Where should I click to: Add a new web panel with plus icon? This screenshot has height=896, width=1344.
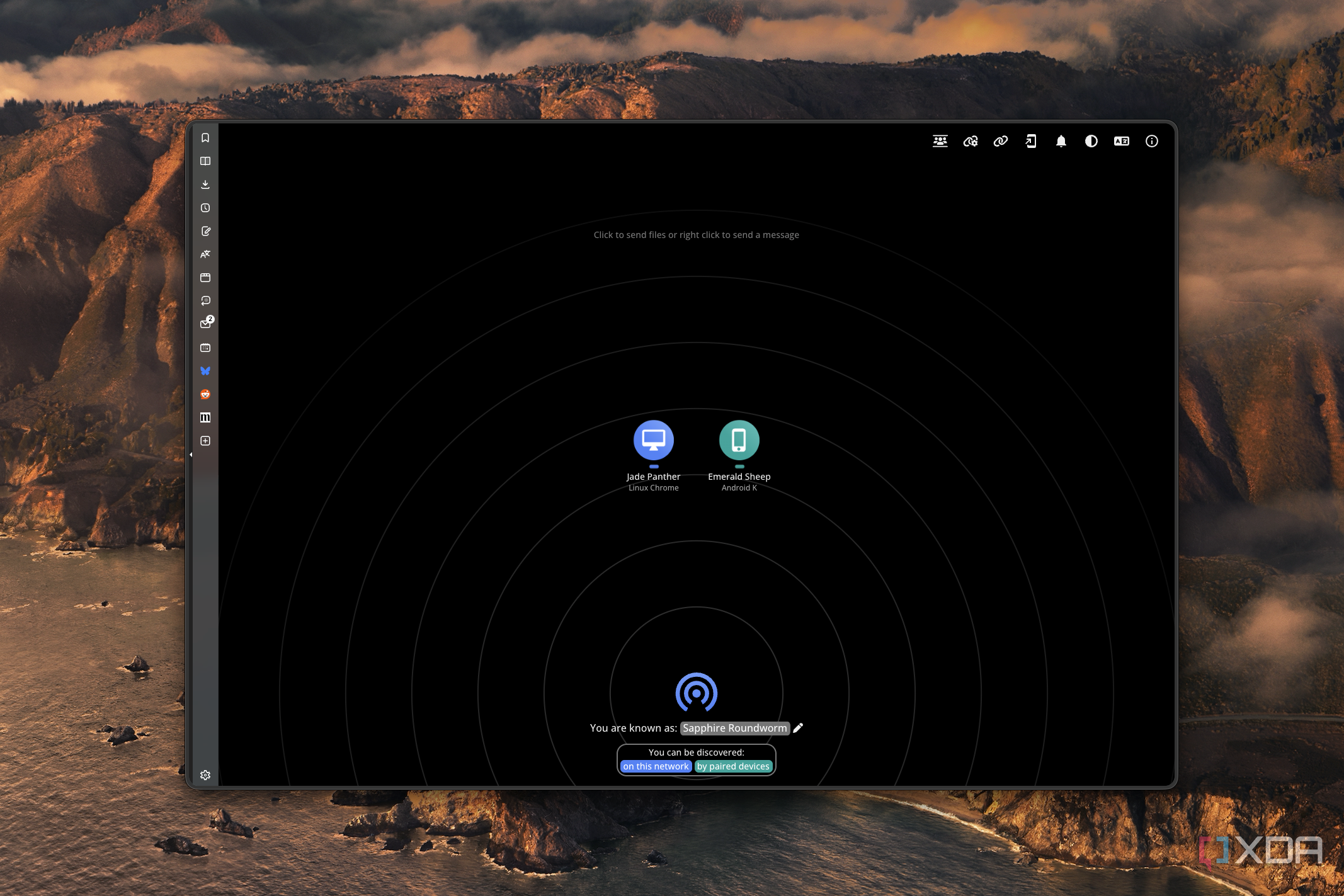[205, 441]
